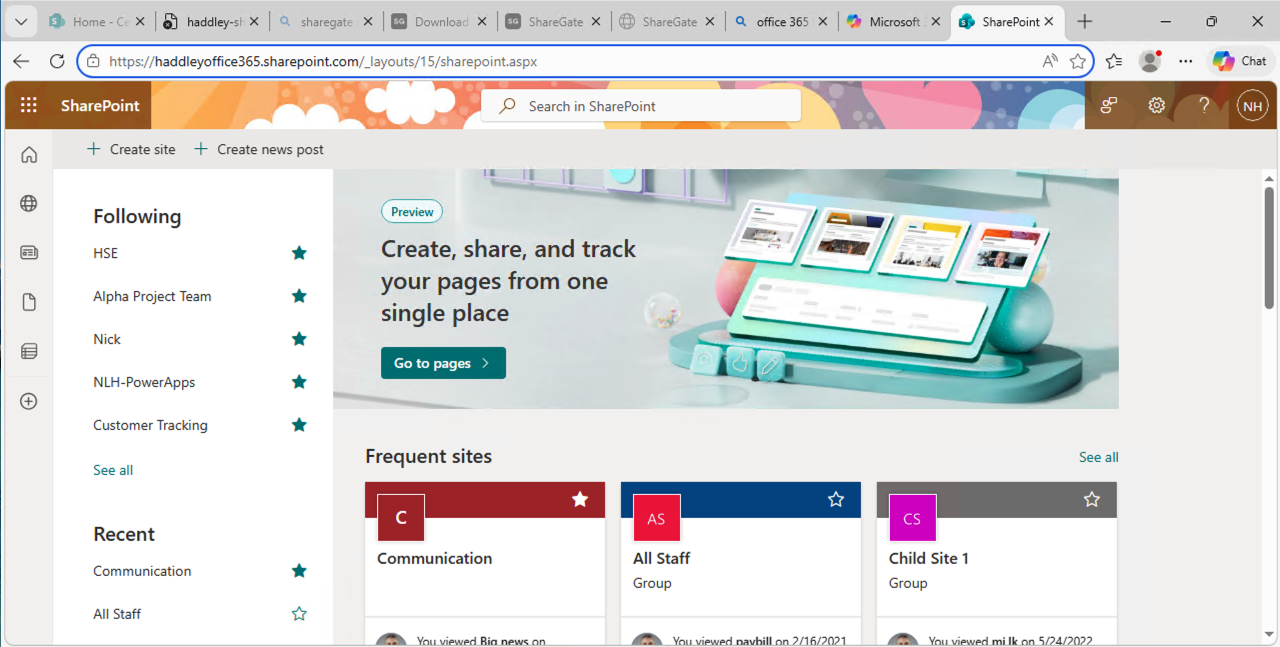Follow All Staff site card star
Image resolution: width=1280 pixels, height=647 pixels.
[x=836, y=499]
